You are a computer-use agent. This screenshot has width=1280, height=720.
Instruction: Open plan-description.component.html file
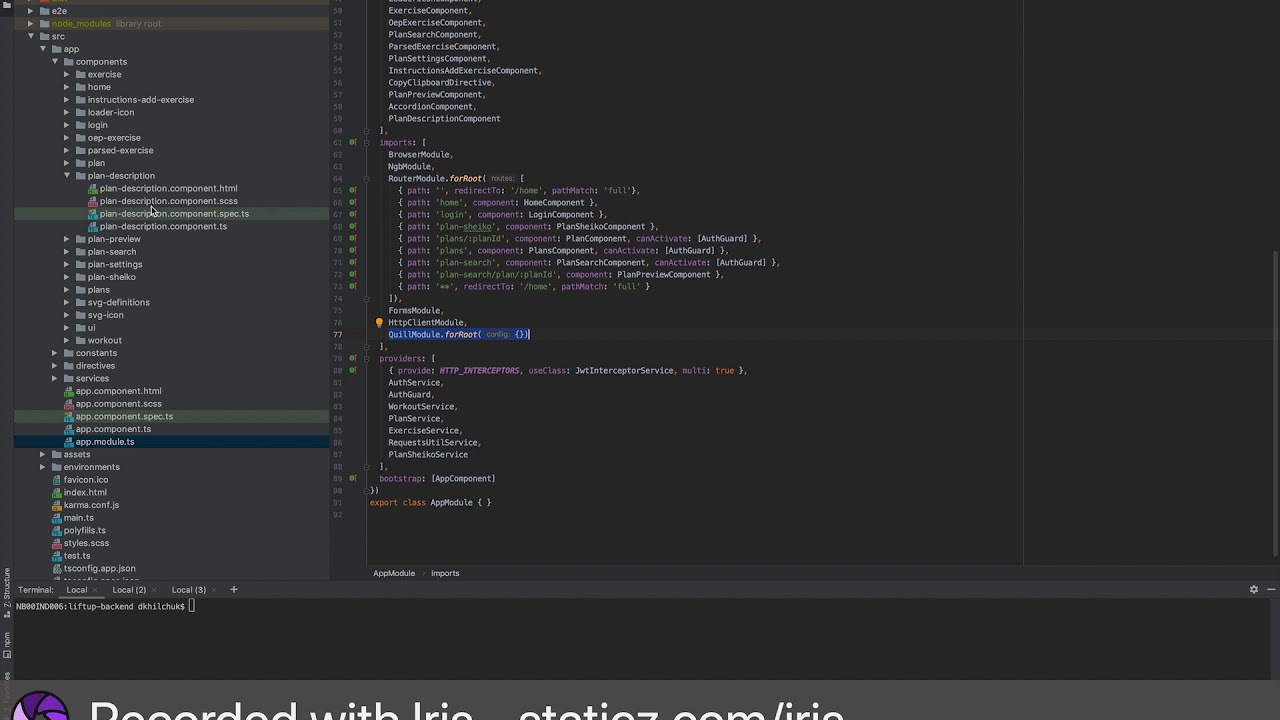coord(168,188)
